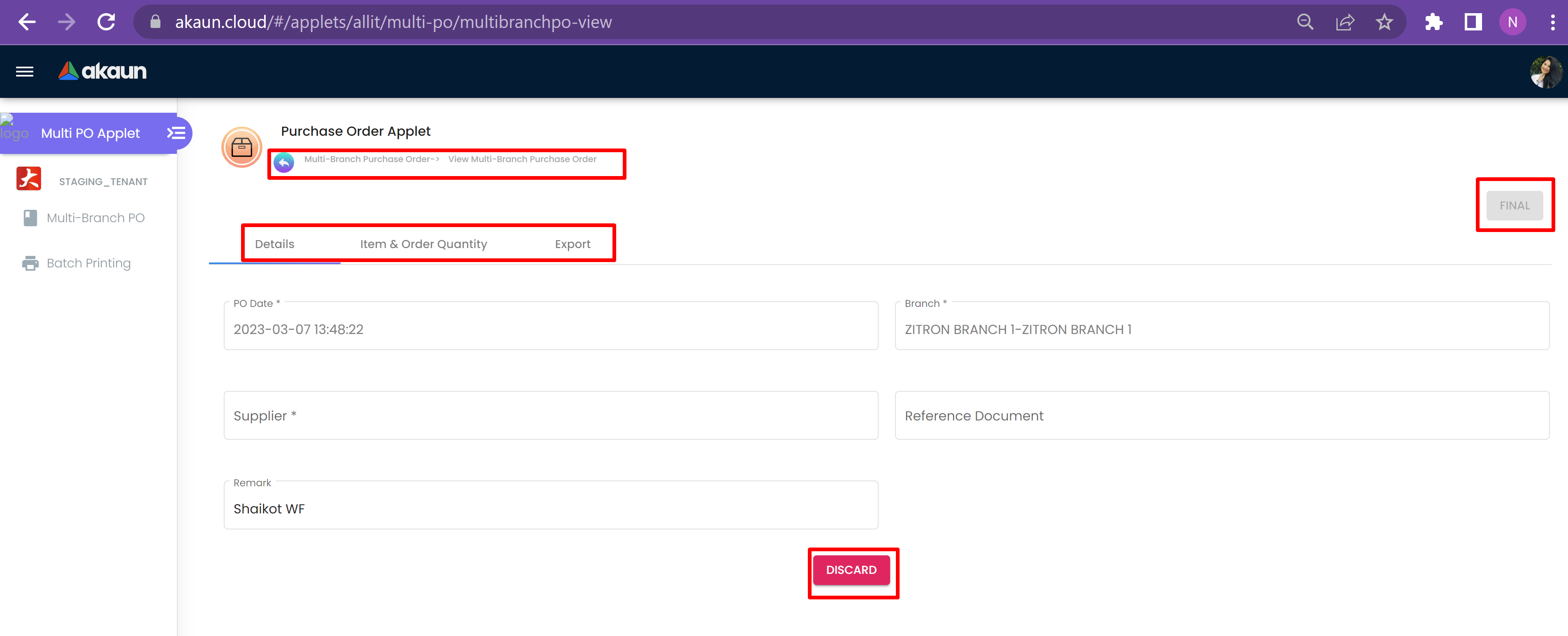Screen dimensions: 1568x636
Task: Click the STAGING_TENANT red logo icon
Action: point(29,179)
